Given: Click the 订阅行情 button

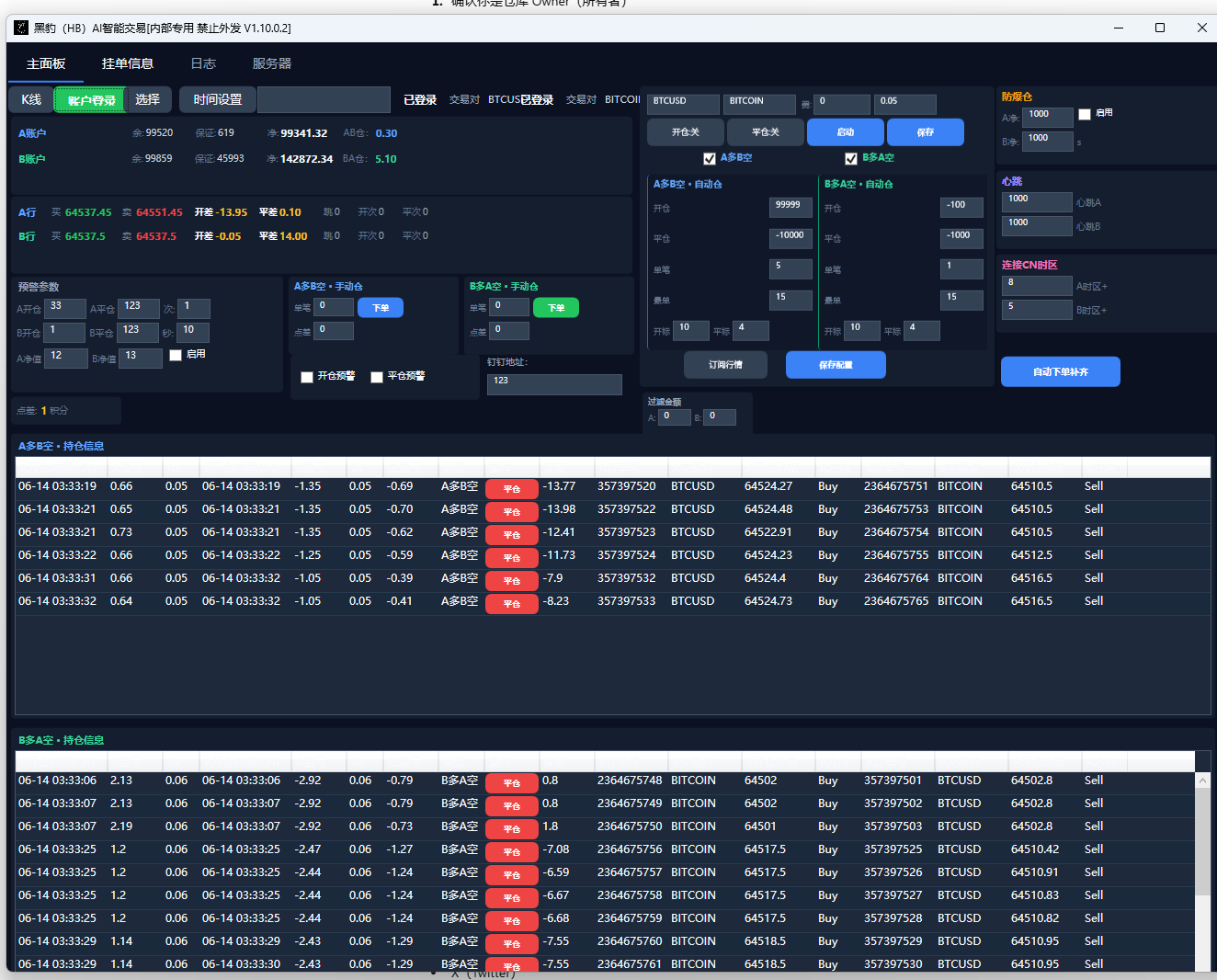Looking at the screenshot, I should click(x=725, y=365).
